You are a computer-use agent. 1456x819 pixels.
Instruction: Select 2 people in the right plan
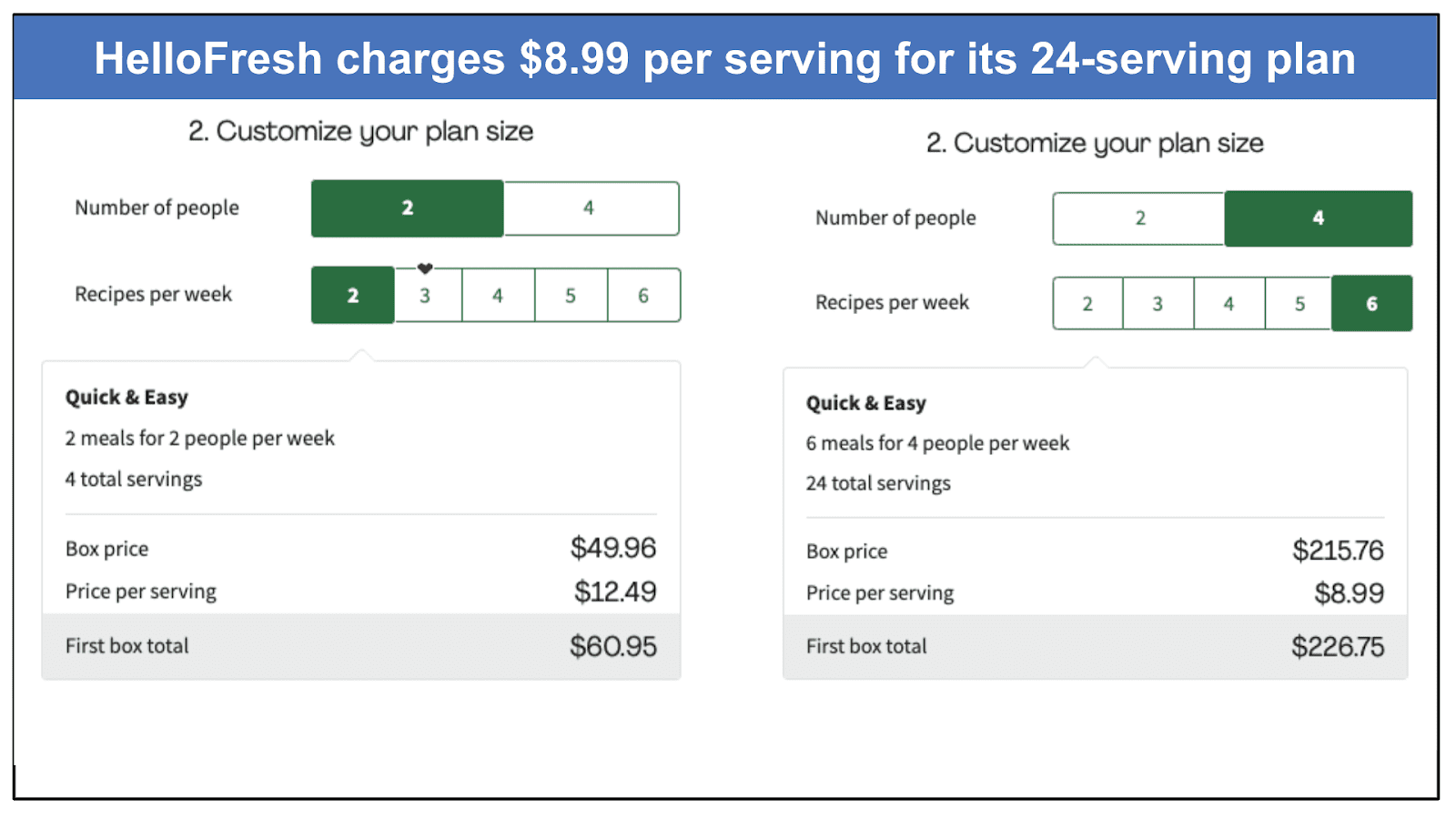tap(1139, 218)
